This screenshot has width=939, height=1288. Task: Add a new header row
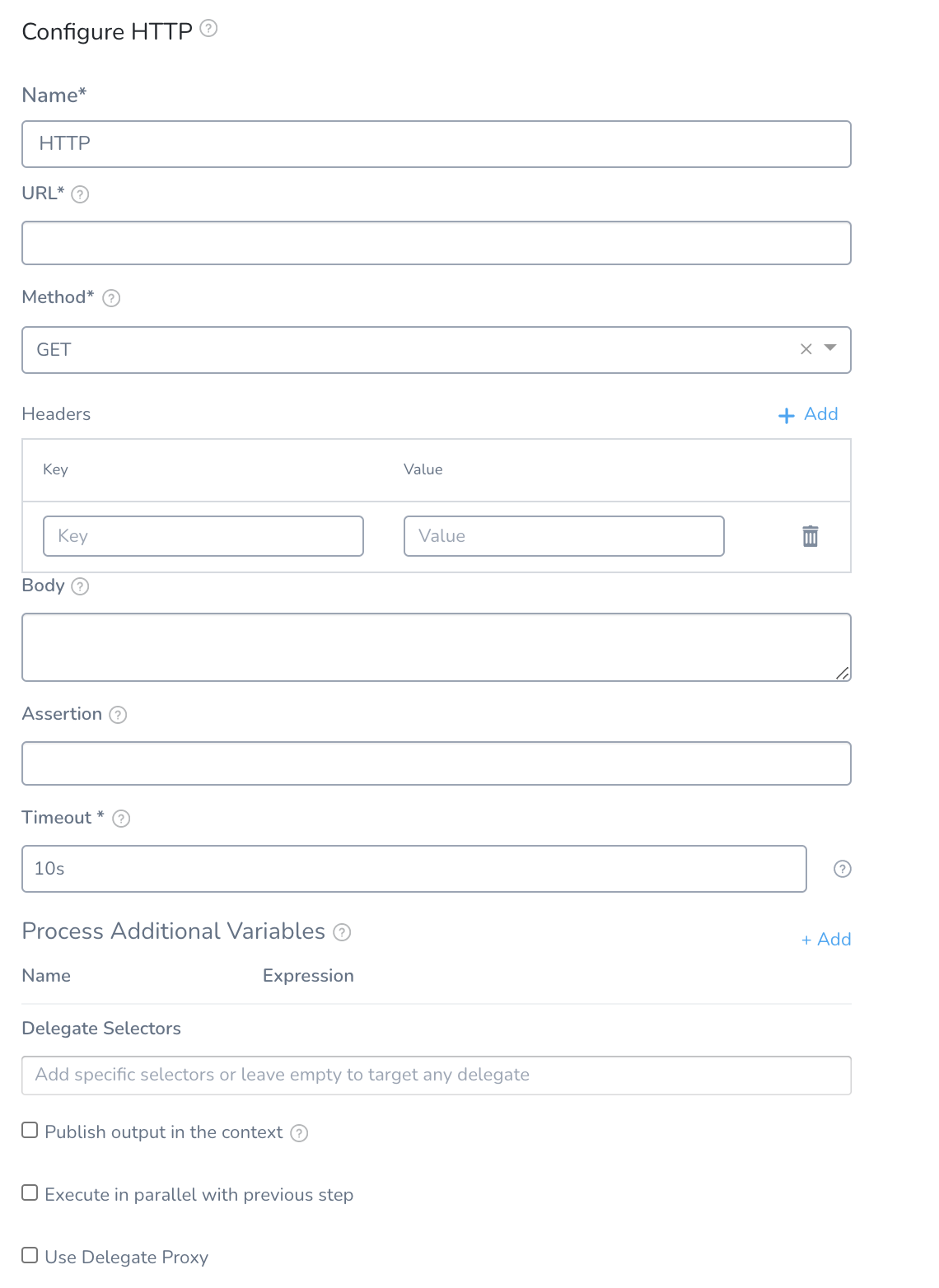pos(808,414)
